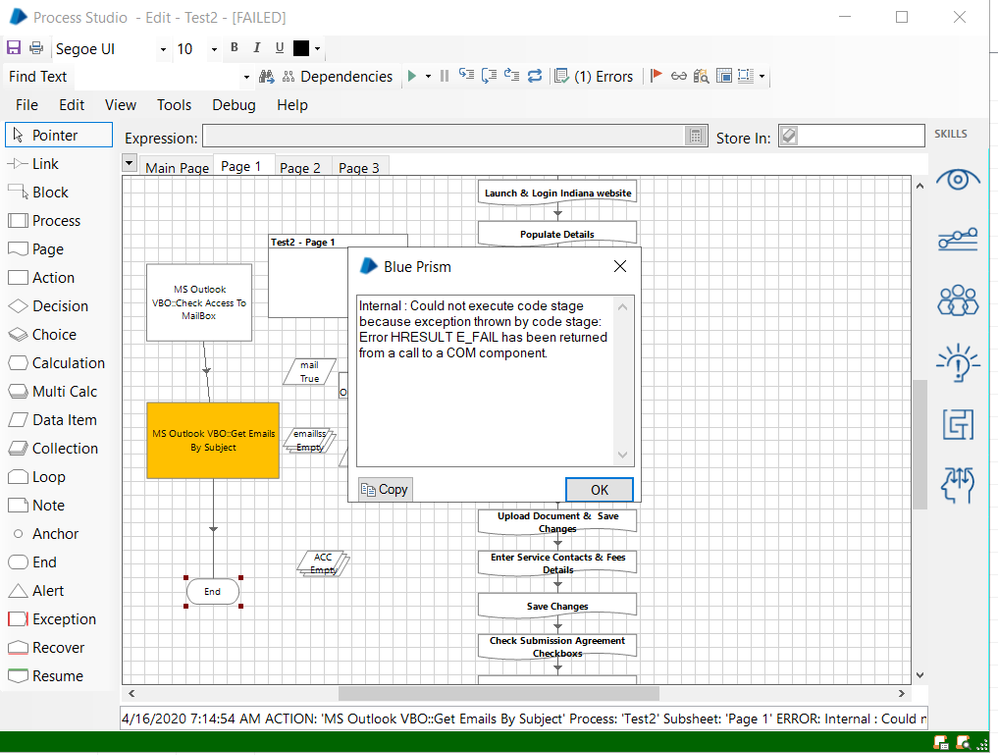Open the calculator icon beside Expression field
This screenshot has width=998, height=755.
(x=695, y=137)
